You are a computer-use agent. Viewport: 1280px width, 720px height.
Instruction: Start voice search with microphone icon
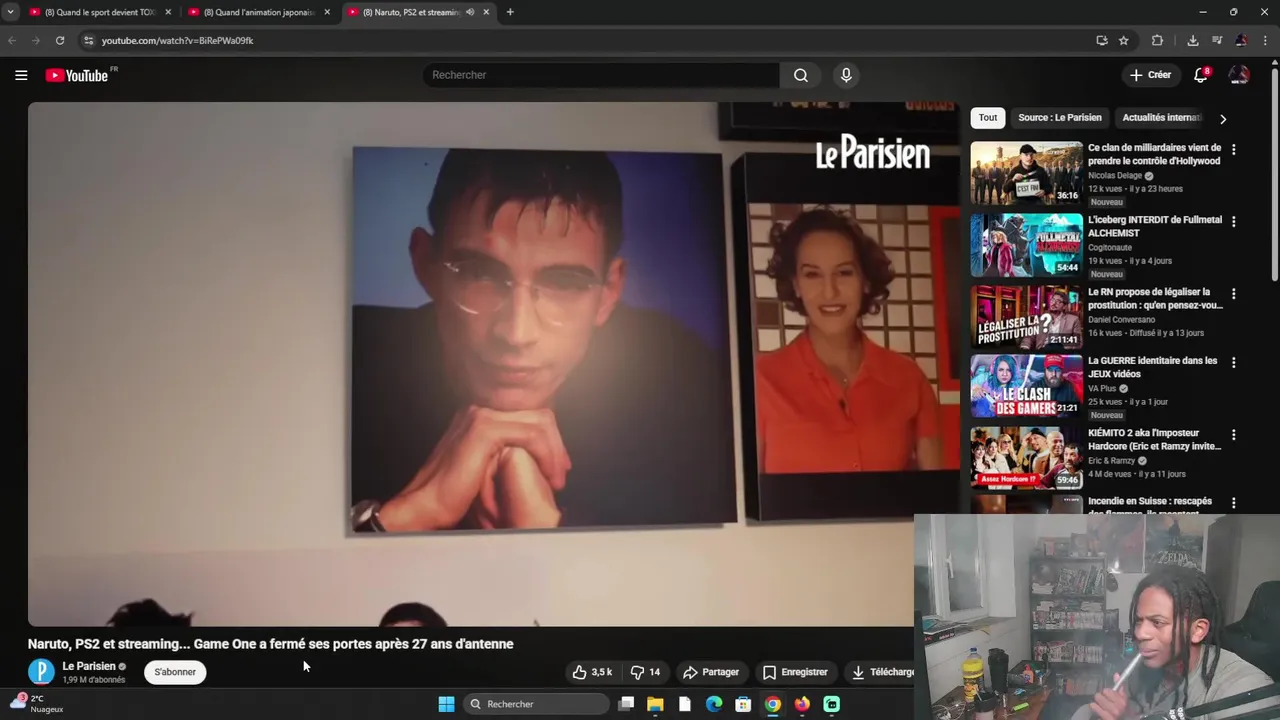pos(846,75)
